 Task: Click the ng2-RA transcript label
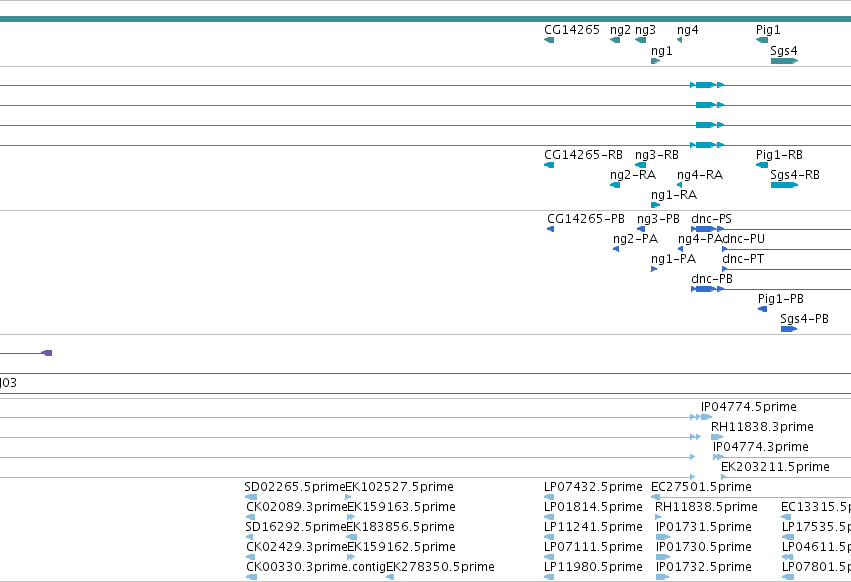pos(633,175)
